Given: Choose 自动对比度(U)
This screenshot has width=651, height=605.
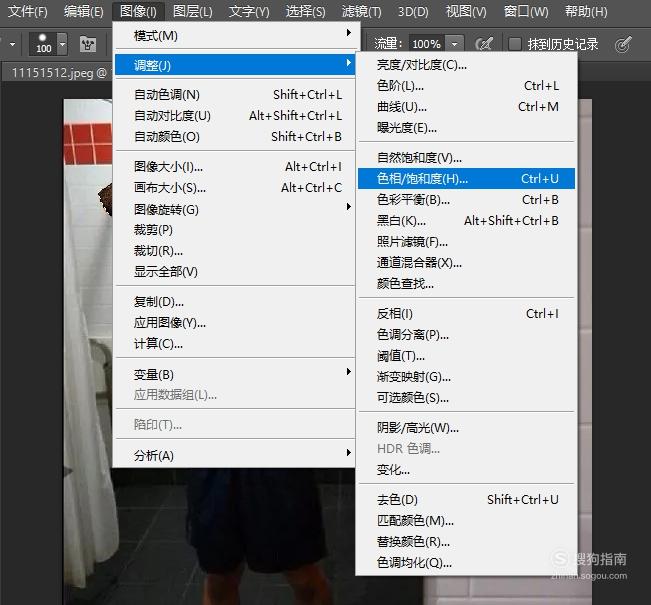Looking at the screenshot, I should [x=235, y=115].
